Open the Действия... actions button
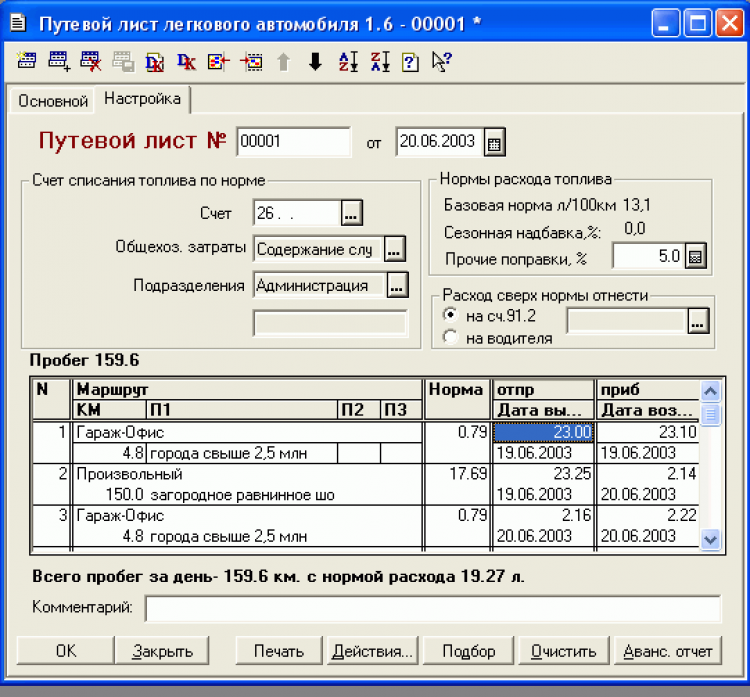This screenshot has width=750, height=697. (372, 651)
